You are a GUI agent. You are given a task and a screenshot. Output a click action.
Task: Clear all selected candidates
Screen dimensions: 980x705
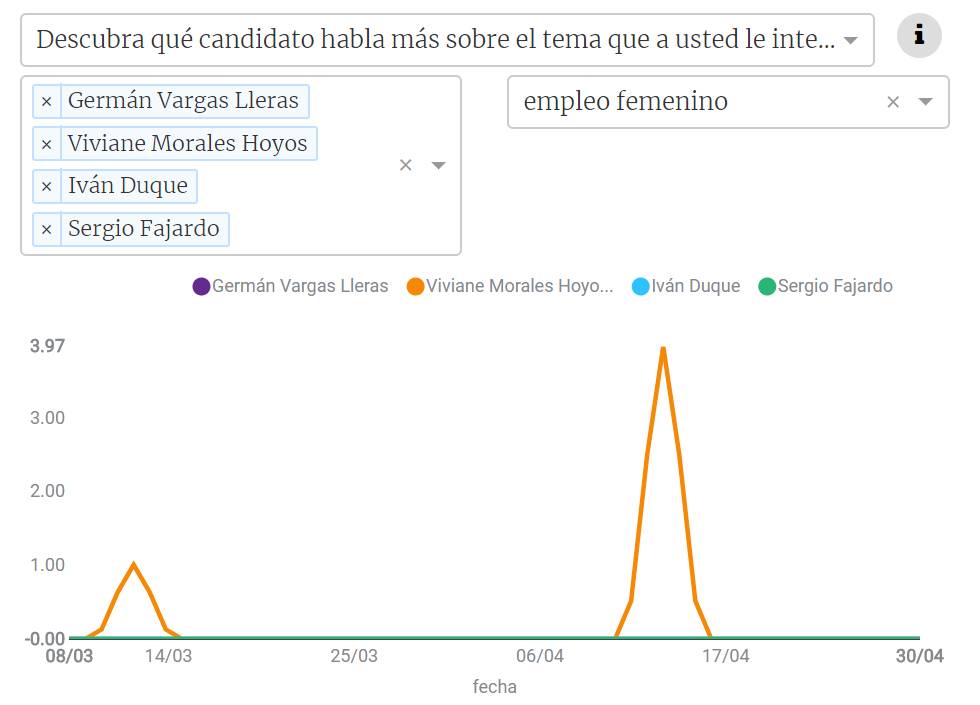pos(405,165)
